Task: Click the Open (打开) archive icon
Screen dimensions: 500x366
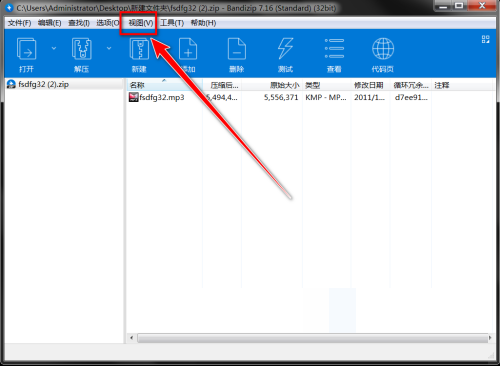Action: click(x=26, y=49)
